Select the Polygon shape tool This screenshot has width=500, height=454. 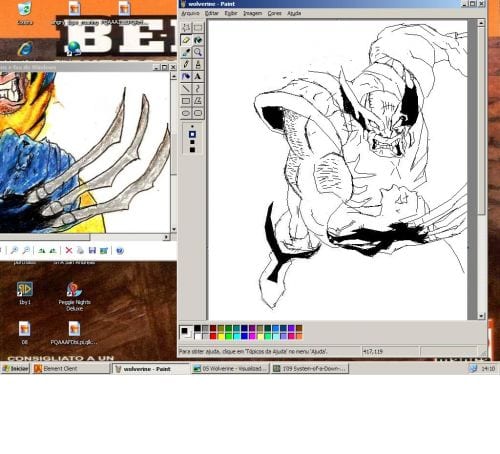coord(198,101)
